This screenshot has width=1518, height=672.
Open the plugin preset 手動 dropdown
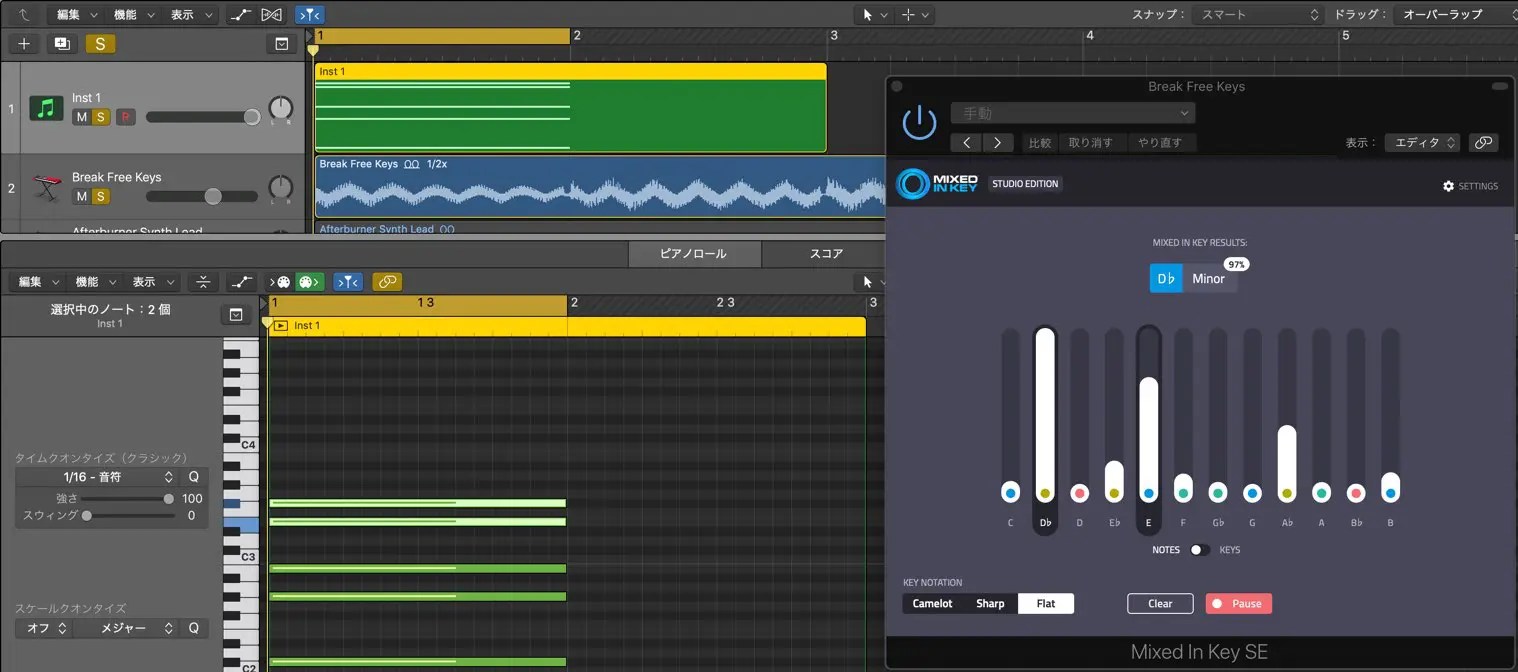click(x=1072, y=112)
